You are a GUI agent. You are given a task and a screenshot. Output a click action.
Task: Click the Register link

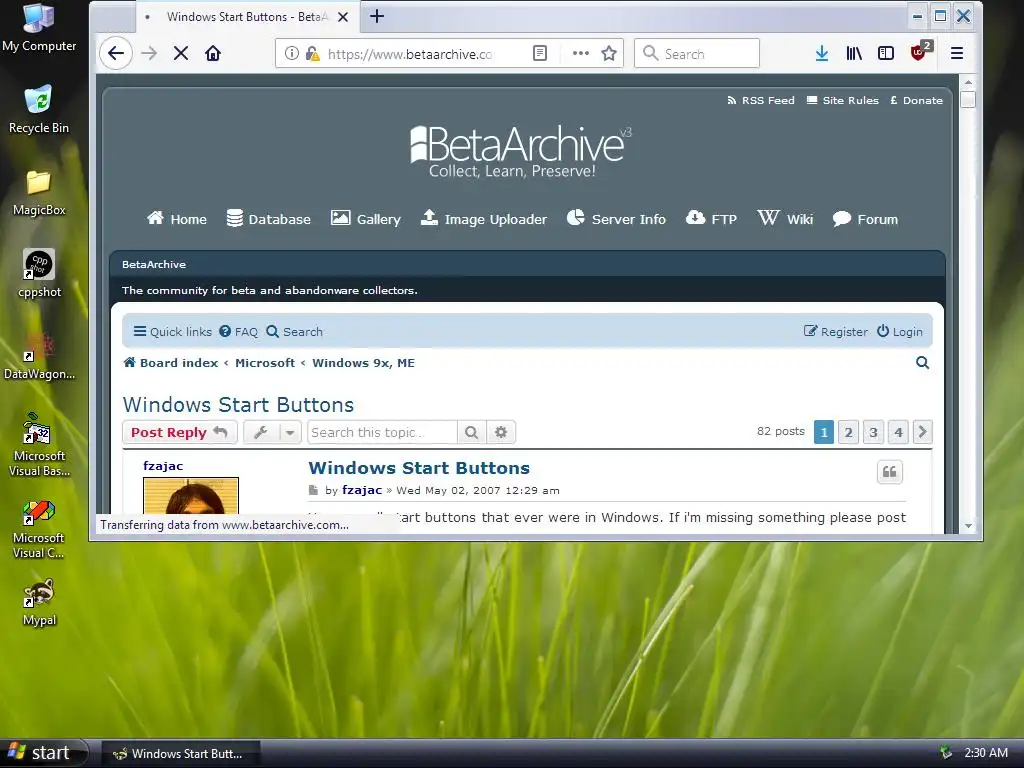tap(835, 332)
